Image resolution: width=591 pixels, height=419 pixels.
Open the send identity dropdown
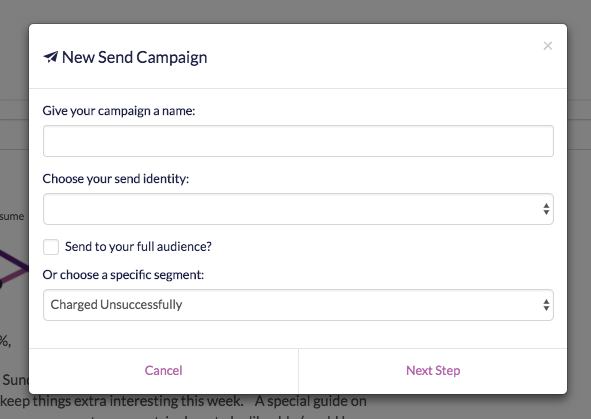(x=298, y=209)
